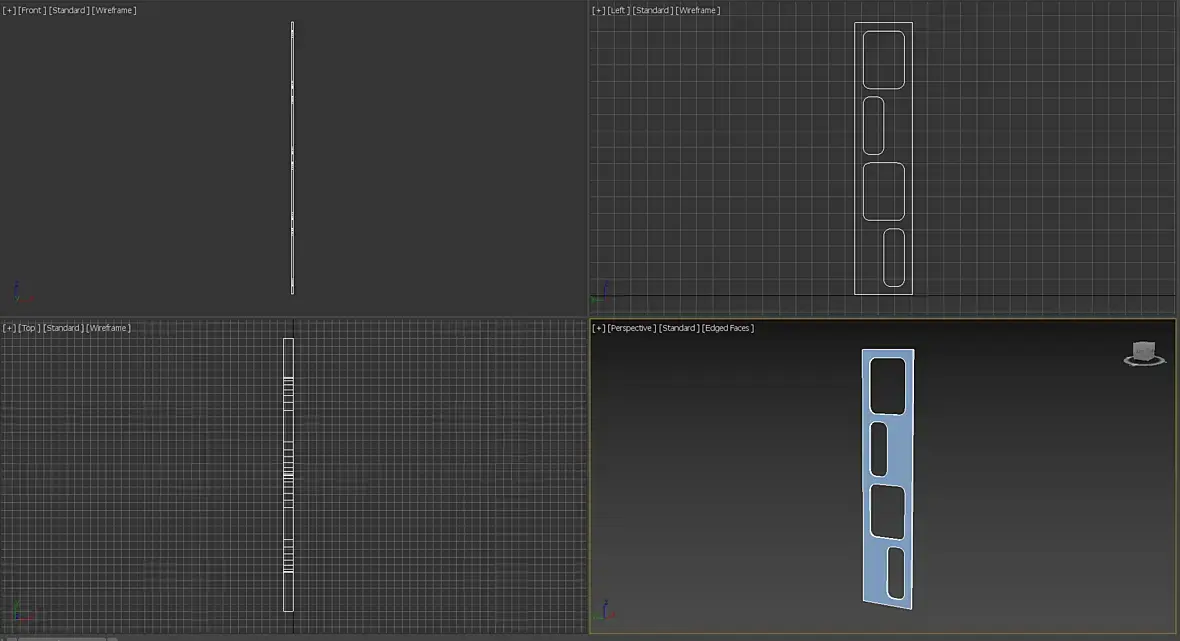Viewport: 1180px width, 641px height.
Task: Select the thin object in Front viewport
Action: [x=293, y=158]
